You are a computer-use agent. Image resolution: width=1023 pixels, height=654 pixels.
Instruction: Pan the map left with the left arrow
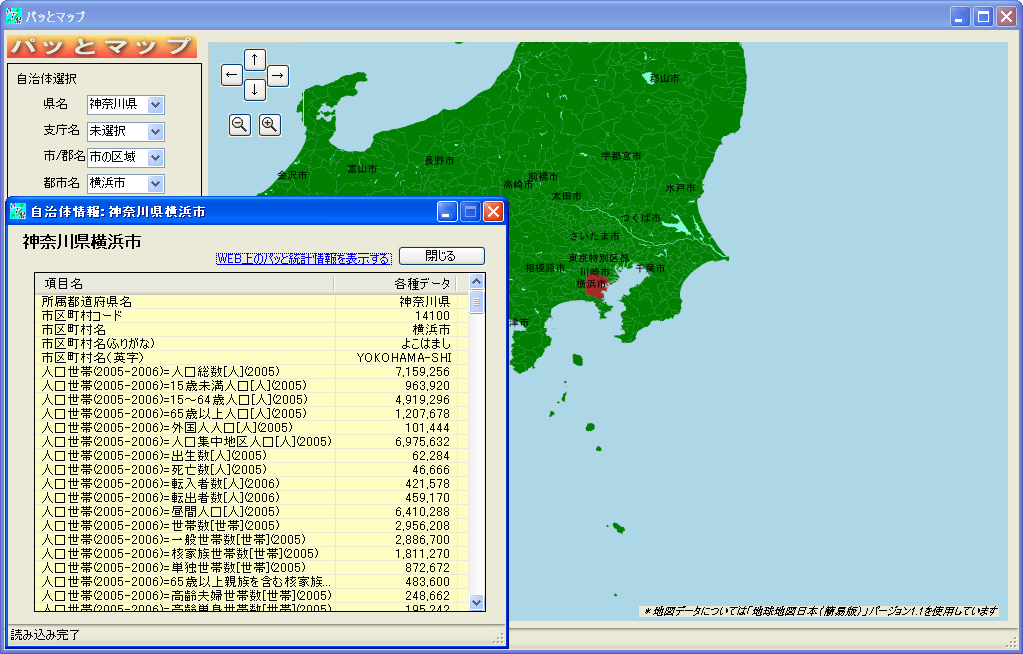pos(232,75)
